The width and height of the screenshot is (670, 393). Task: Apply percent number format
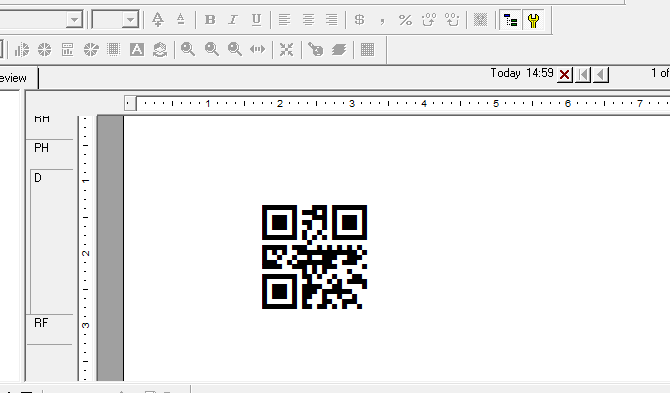[x=405, y=20]
